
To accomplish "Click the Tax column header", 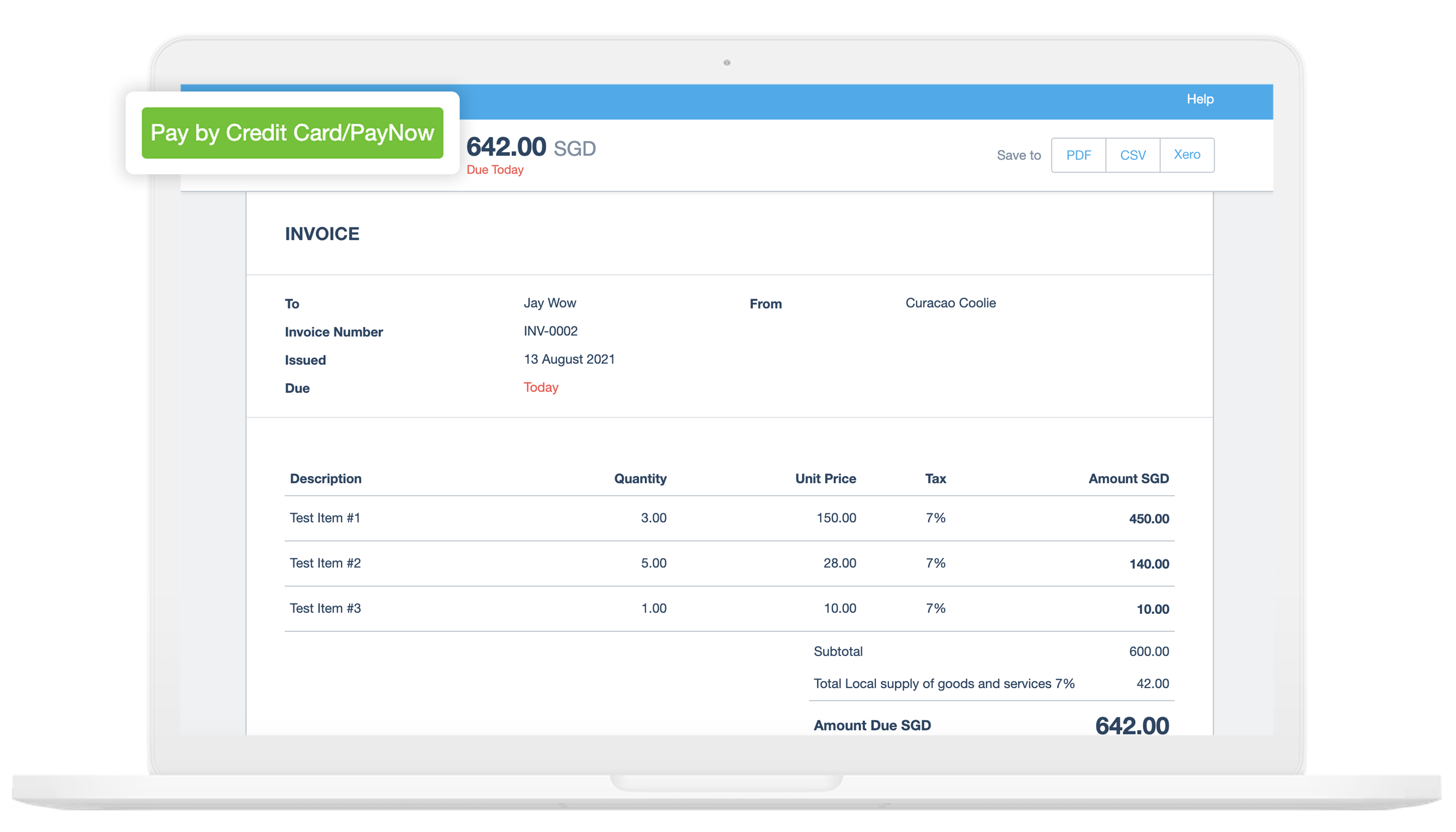I will click(x=936, y=478).
